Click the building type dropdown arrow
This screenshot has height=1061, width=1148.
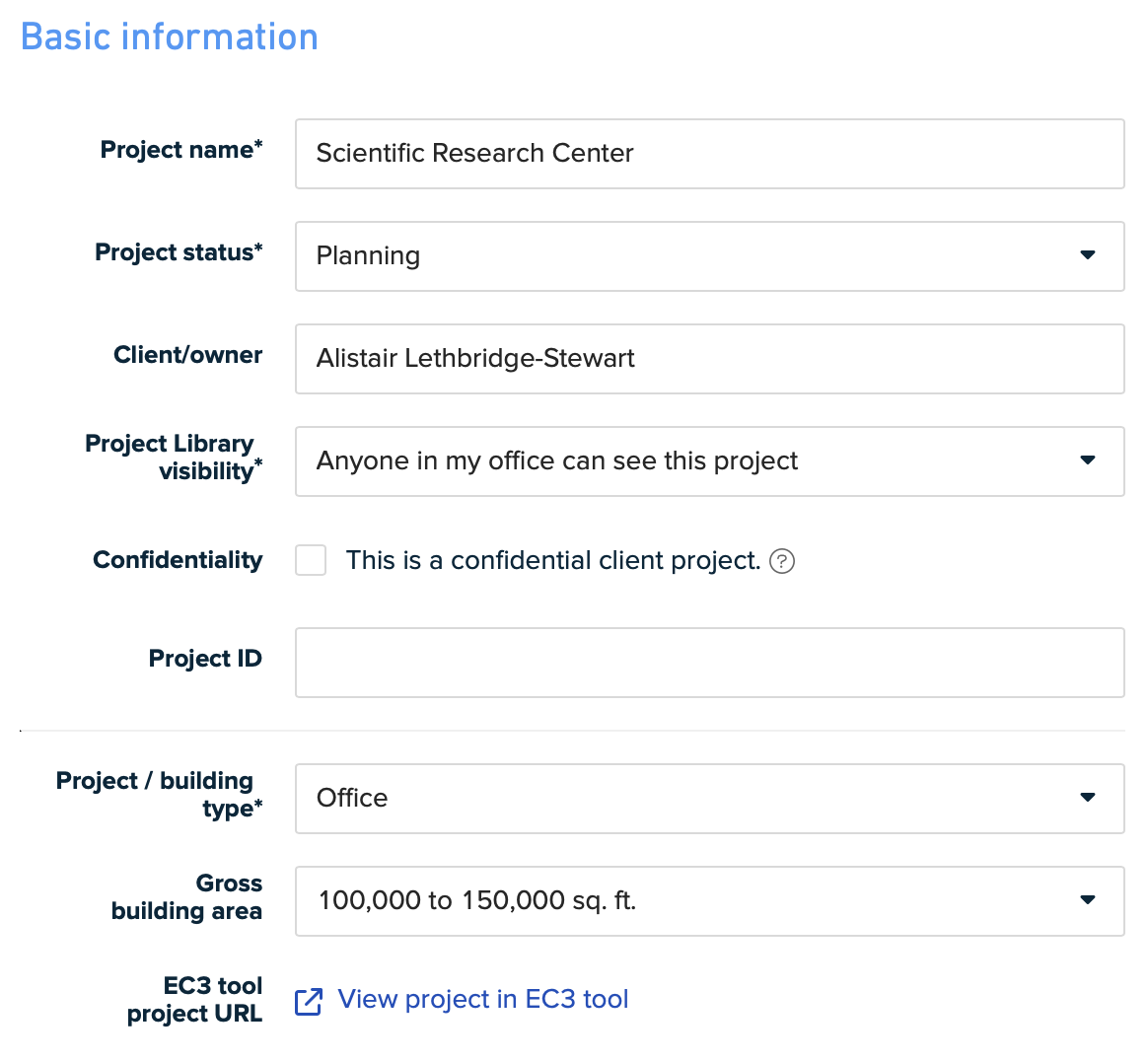click(x=1087, y=797)
